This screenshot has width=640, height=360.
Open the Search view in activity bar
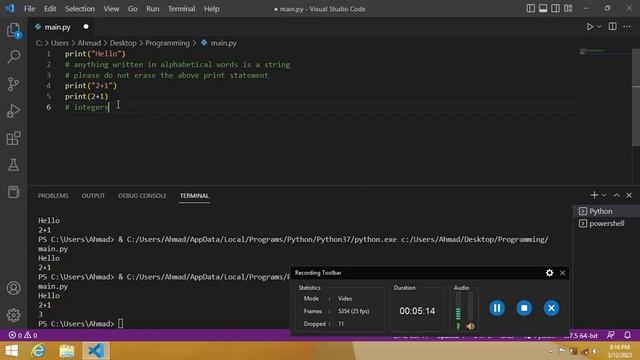pos(13,57)
